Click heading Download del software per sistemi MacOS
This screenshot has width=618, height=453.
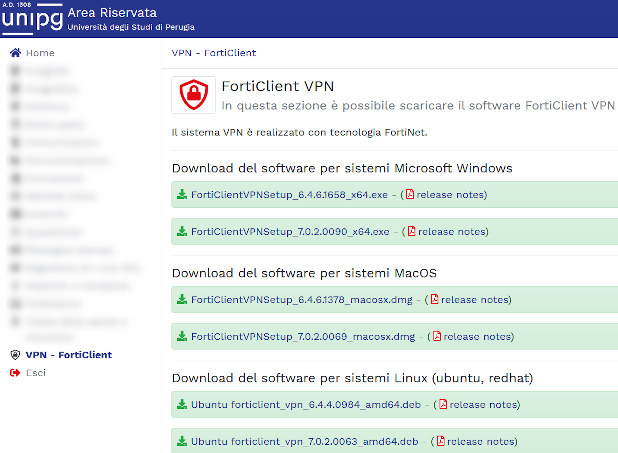304,273
